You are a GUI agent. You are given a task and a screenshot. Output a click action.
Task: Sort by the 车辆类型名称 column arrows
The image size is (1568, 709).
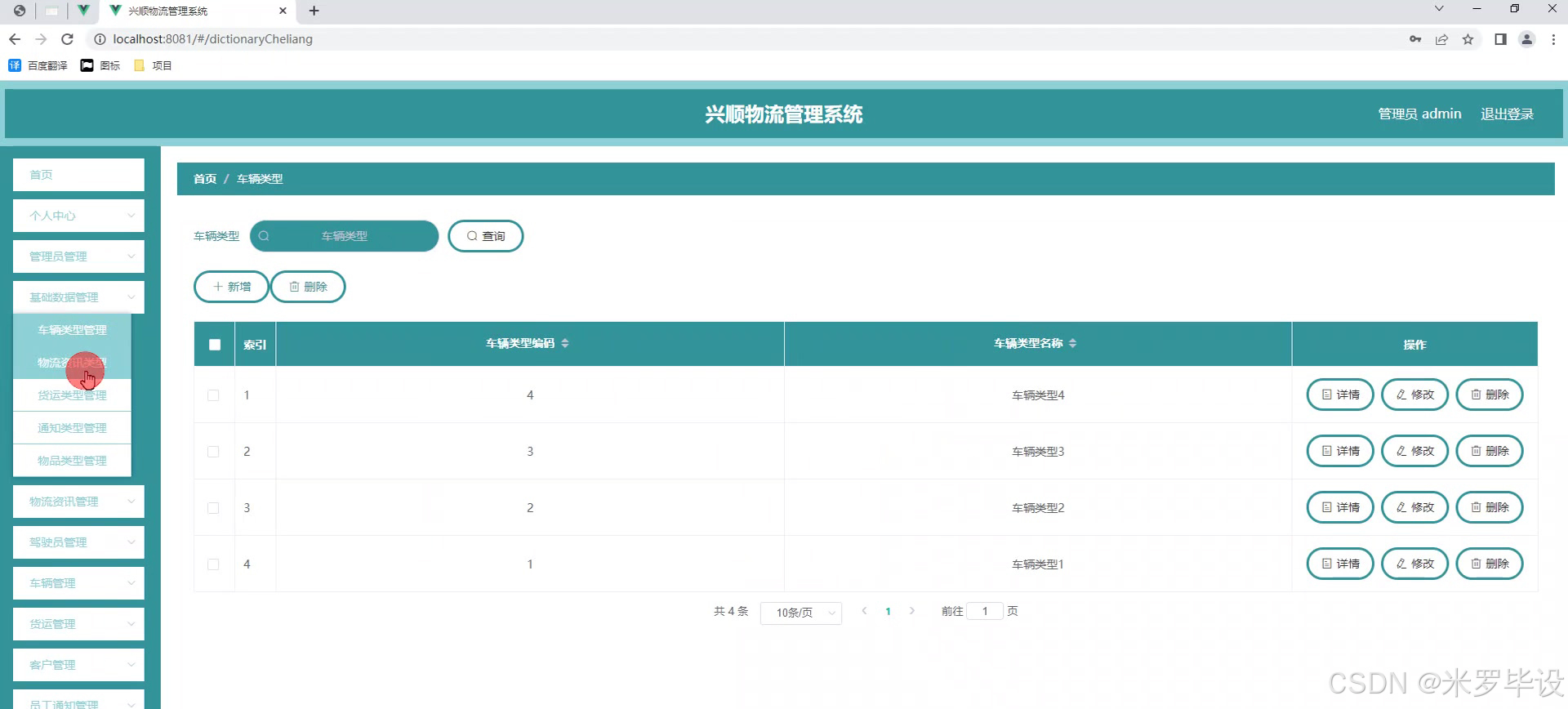click(x=1073, y=344)
